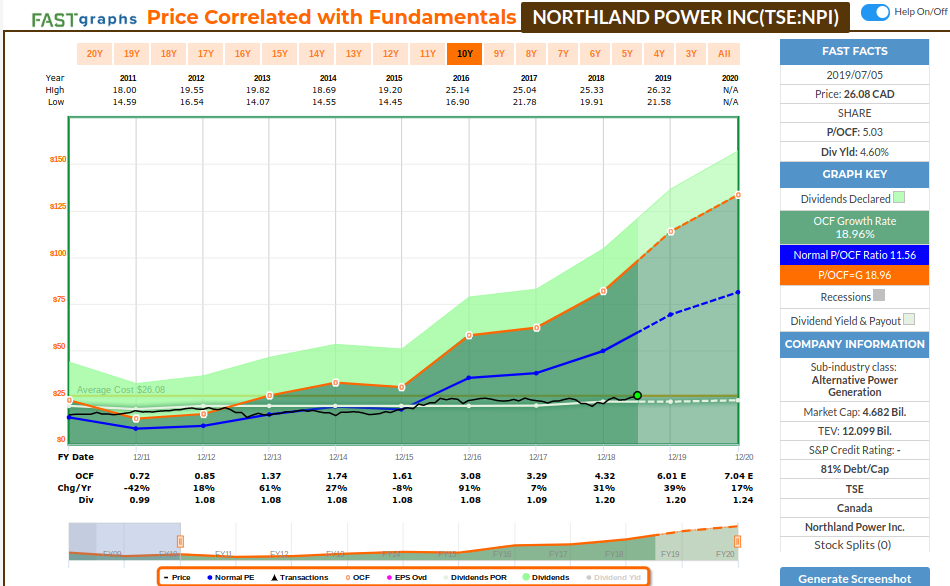This screenshot has height=586, width=950.
Task: Click the OCF value '4.32'
Action: click(605, 476)
